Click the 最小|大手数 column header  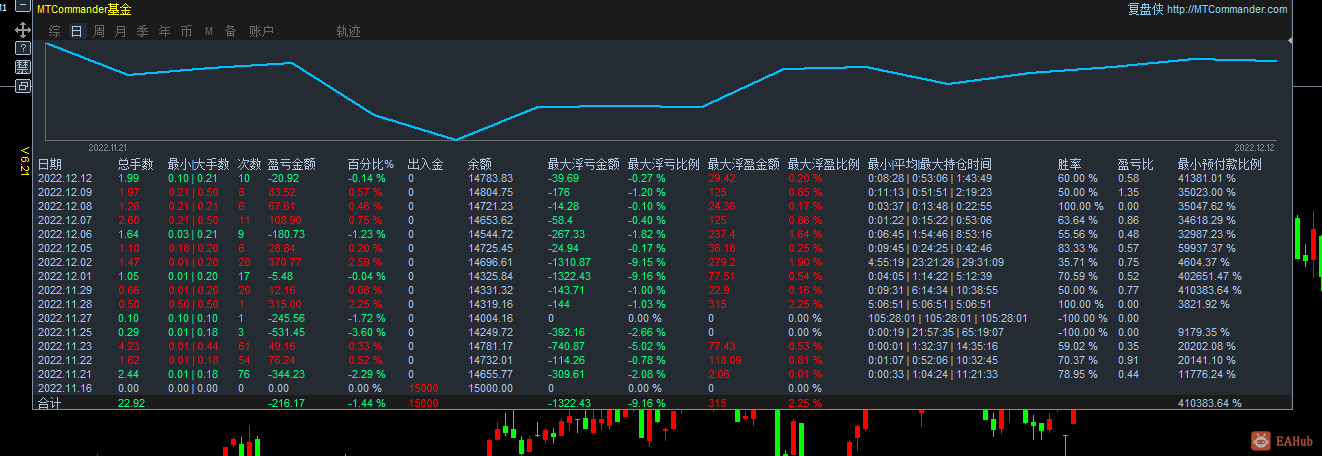[199, 164]
